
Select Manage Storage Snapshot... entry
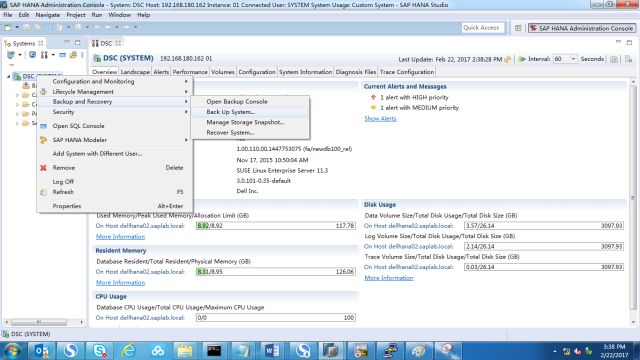(245, 122)
